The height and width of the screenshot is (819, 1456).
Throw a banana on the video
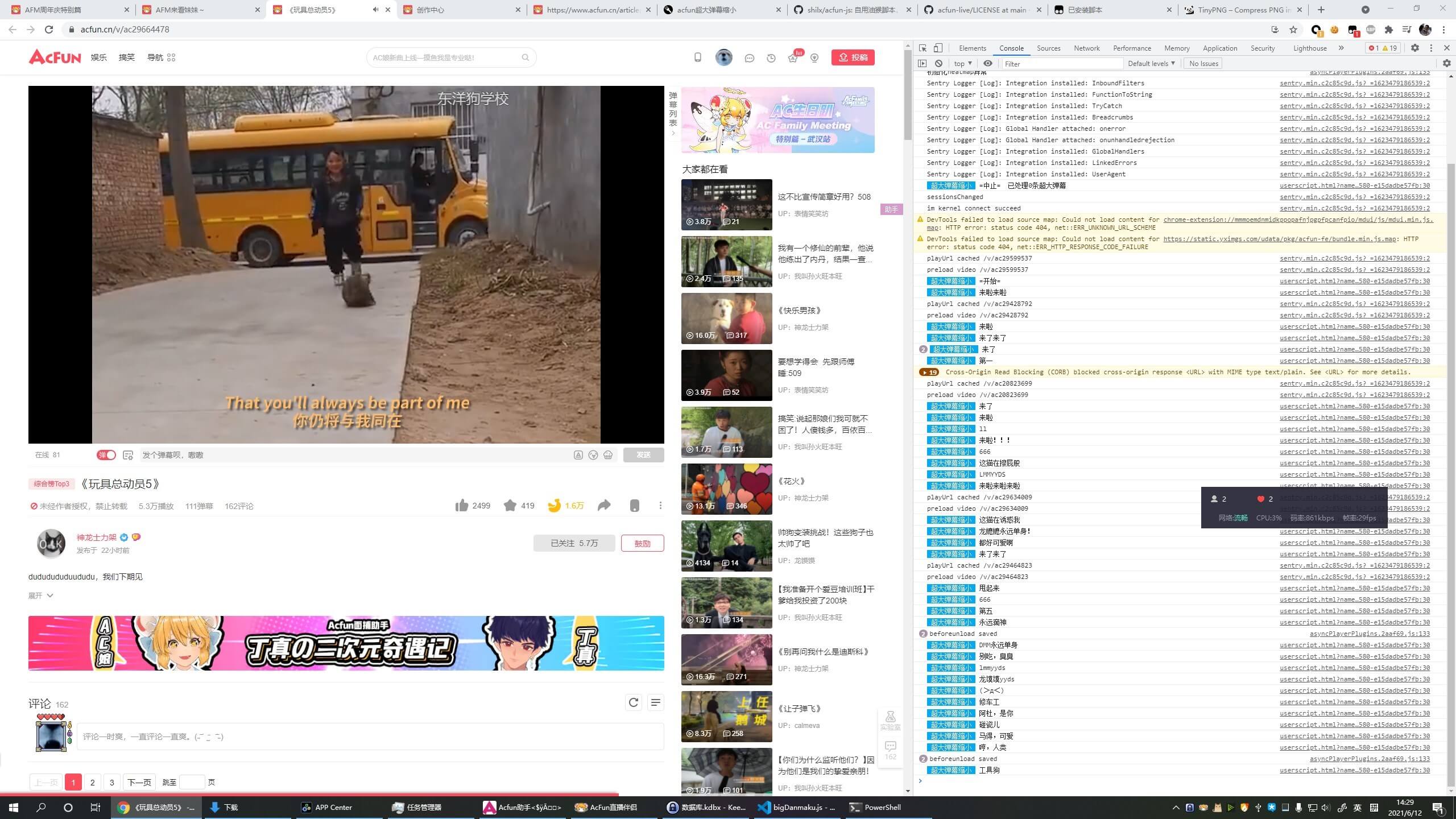(x=555, y=505)
